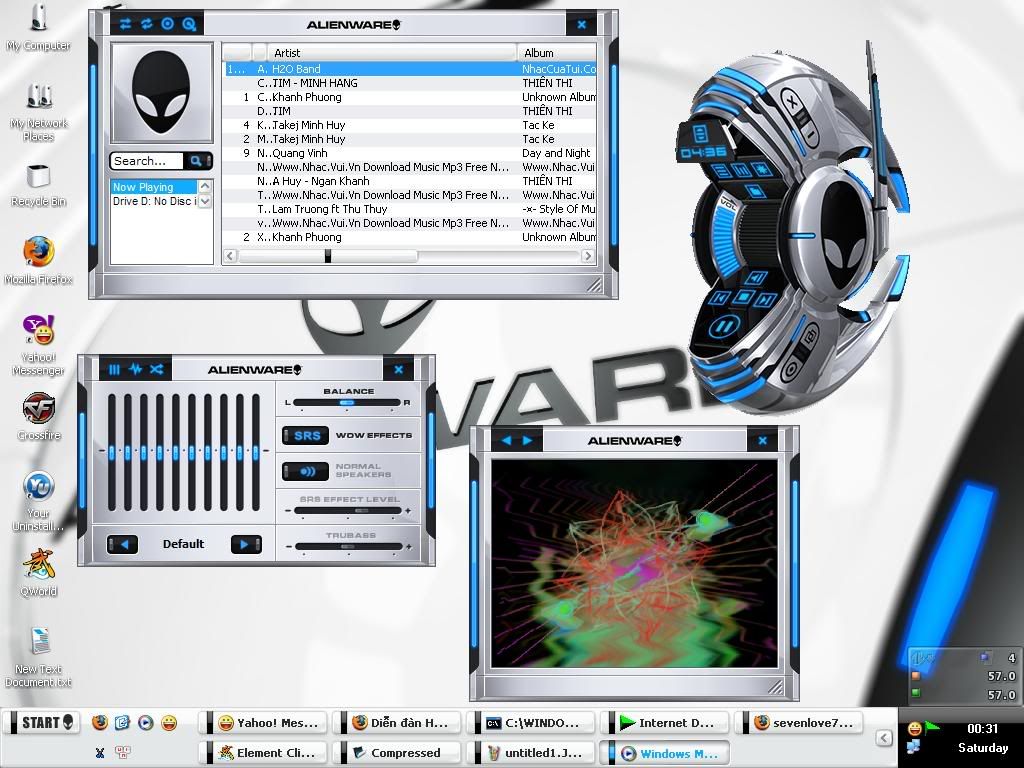Click the magnifier-circle icon in the playlist toolbar
The height and width of the screenshot is (768, 1024).
click(189, 24)
